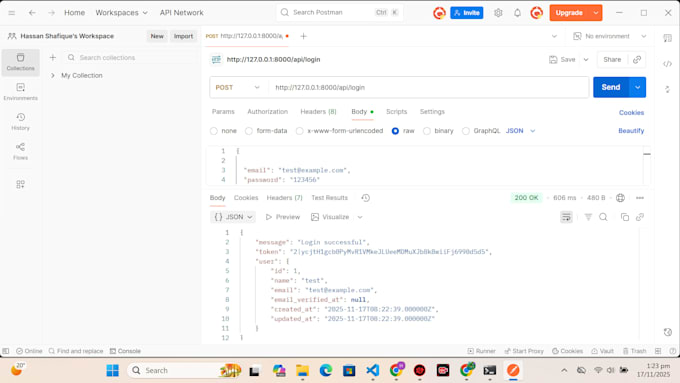Switch to the request Headers (8) tab

(x=318, y=111)
